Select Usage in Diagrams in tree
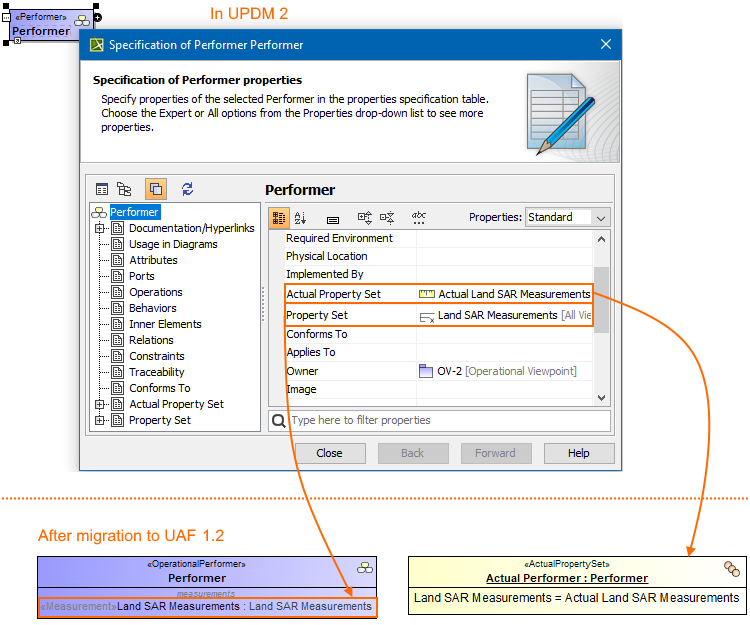Image resolution: width=750 pixels, height=625 pixels. 173,244
